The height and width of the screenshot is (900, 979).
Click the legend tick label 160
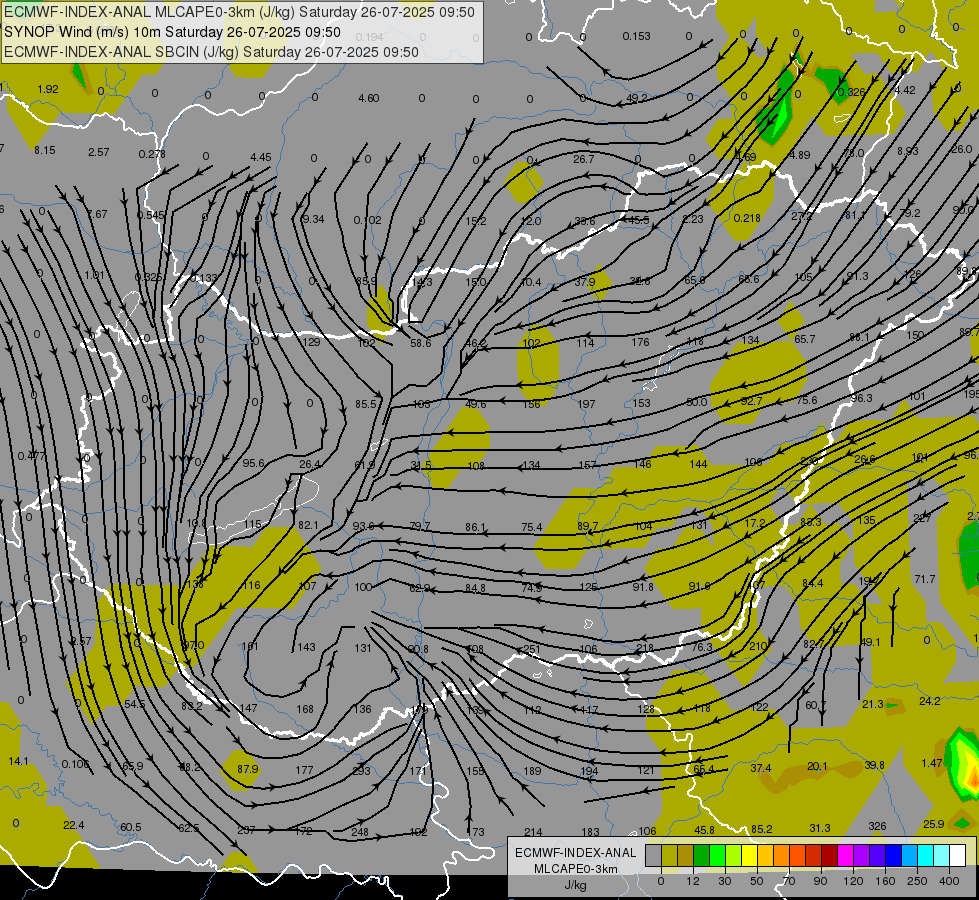[x=885, y=881]
